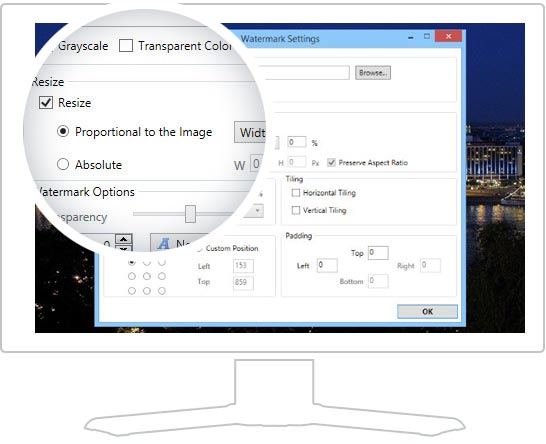Click the up arrow of the magnified stepper
546x444 pixels.
pos(124,239)
